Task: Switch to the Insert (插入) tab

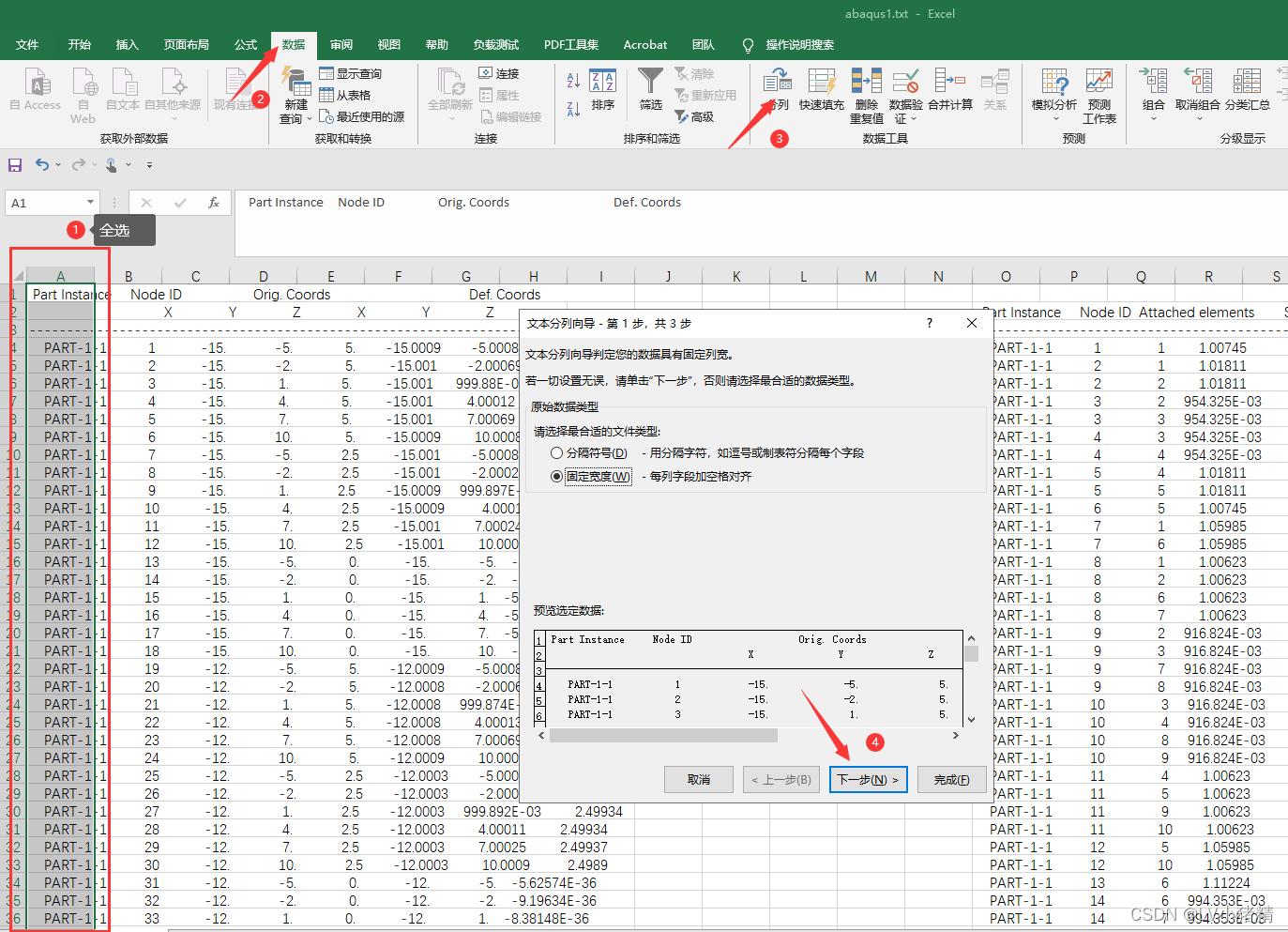Action: 127,45
